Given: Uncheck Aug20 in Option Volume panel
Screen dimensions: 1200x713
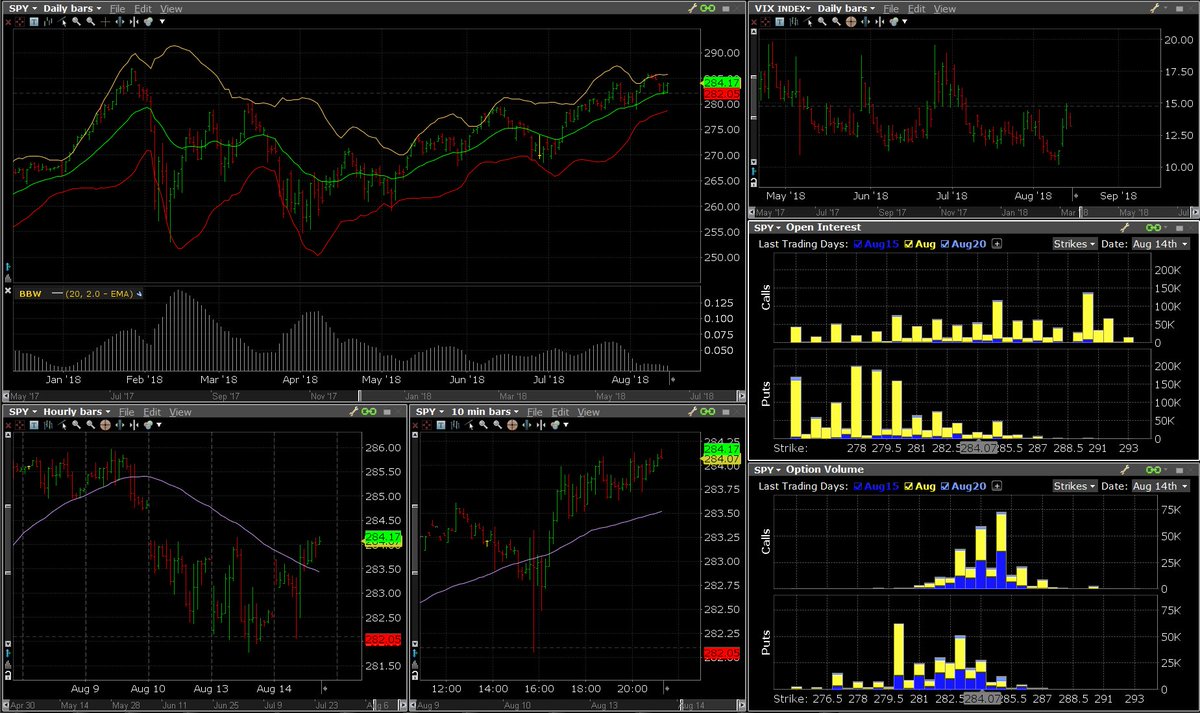Looking at the screenshot, I should (944, 486).
